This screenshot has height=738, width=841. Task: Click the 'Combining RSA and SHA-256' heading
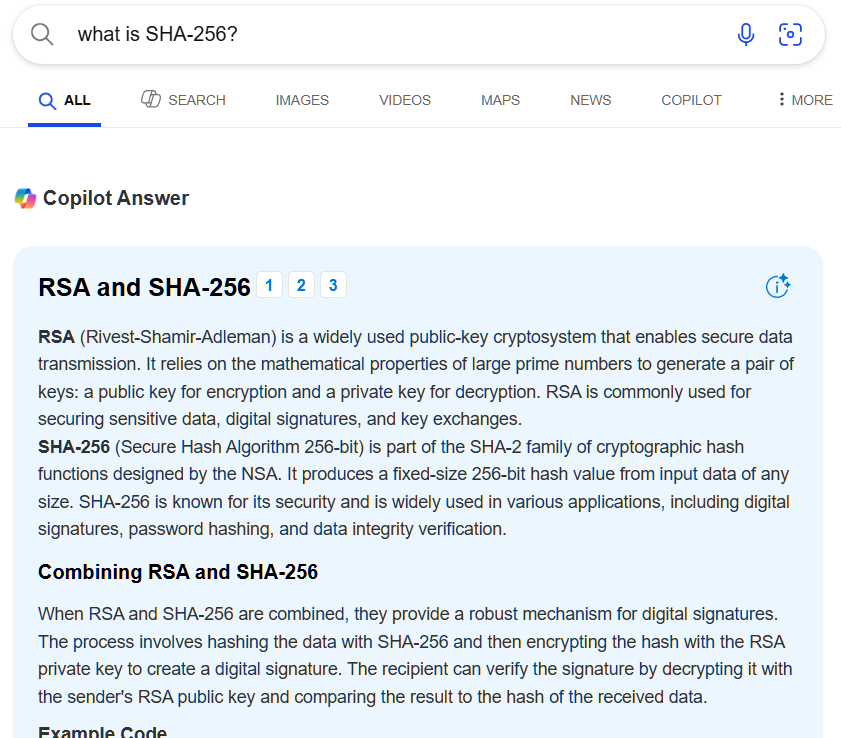178,572
